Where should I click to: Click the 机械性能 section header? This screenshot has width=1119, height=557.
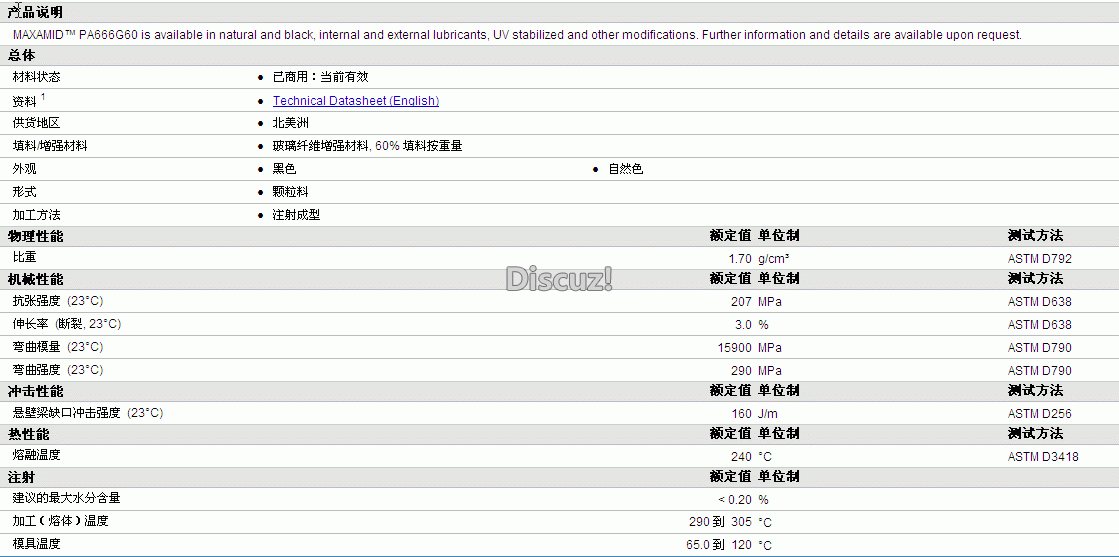click(35, 279)
